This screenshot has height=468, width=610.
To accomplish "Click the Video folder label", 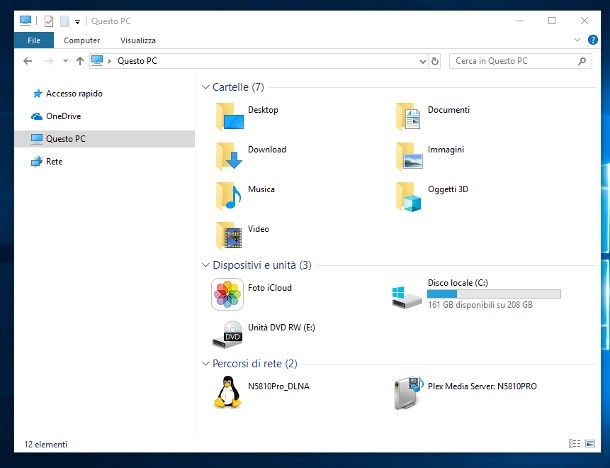I will (258, 229).
